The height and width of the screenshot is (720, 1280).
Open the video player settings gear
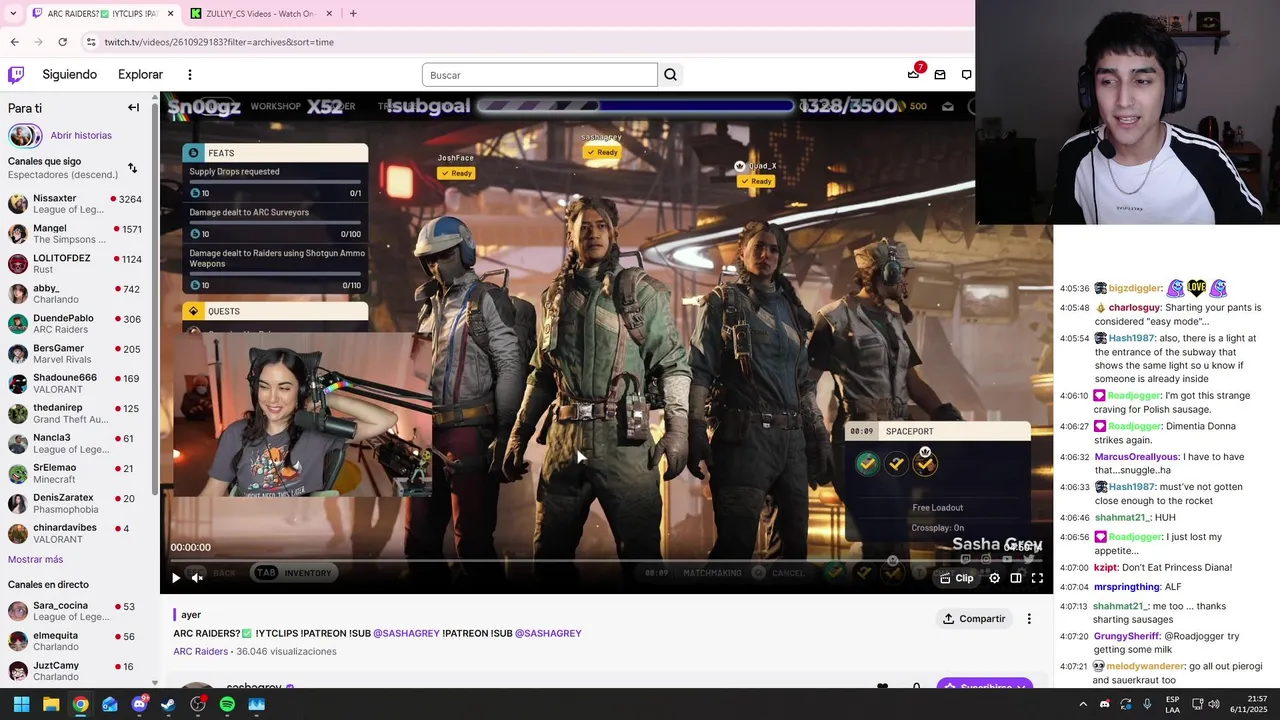point(994,578)
